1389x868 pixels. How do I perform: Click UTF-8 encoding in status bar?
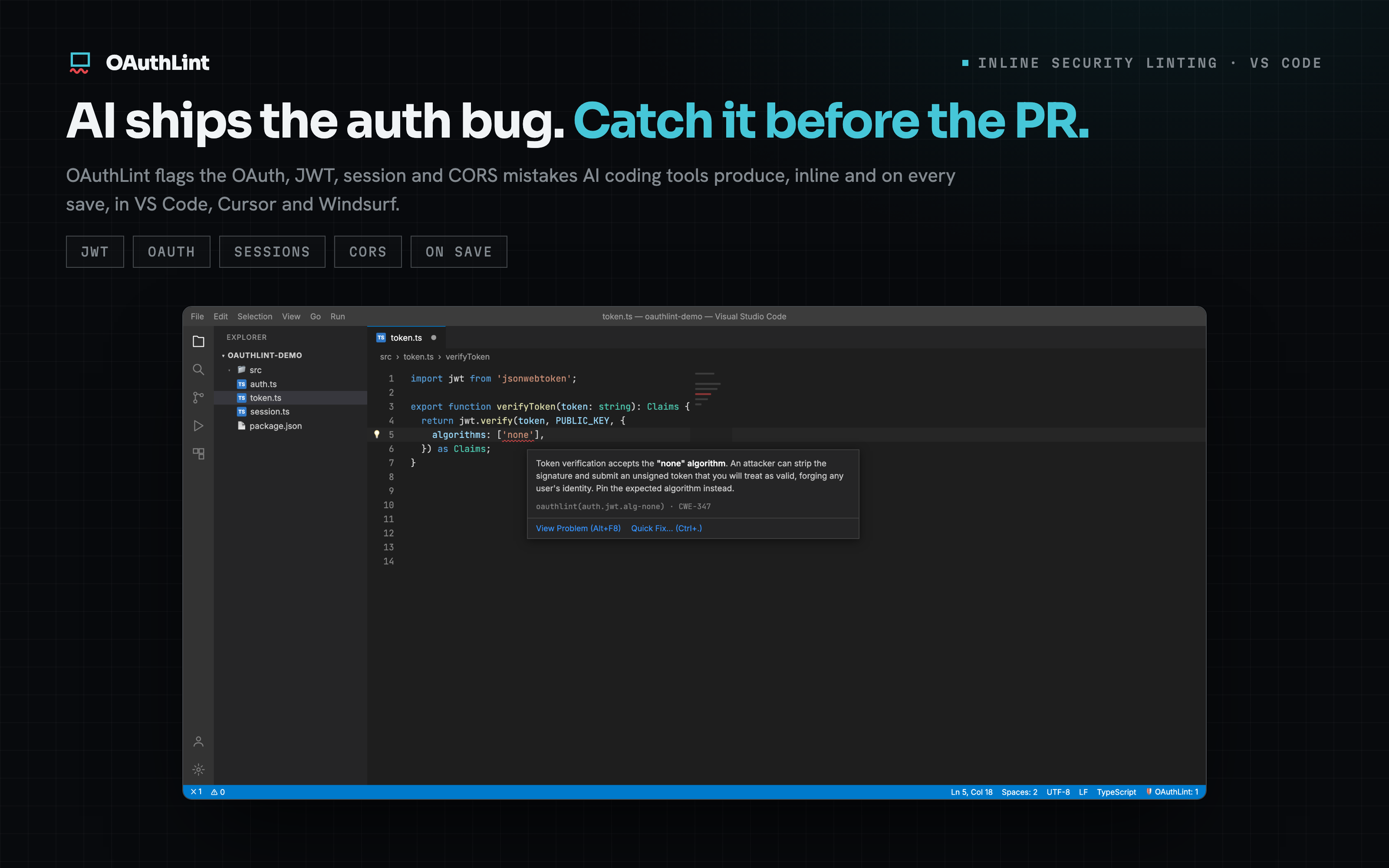coord(1058,792)
